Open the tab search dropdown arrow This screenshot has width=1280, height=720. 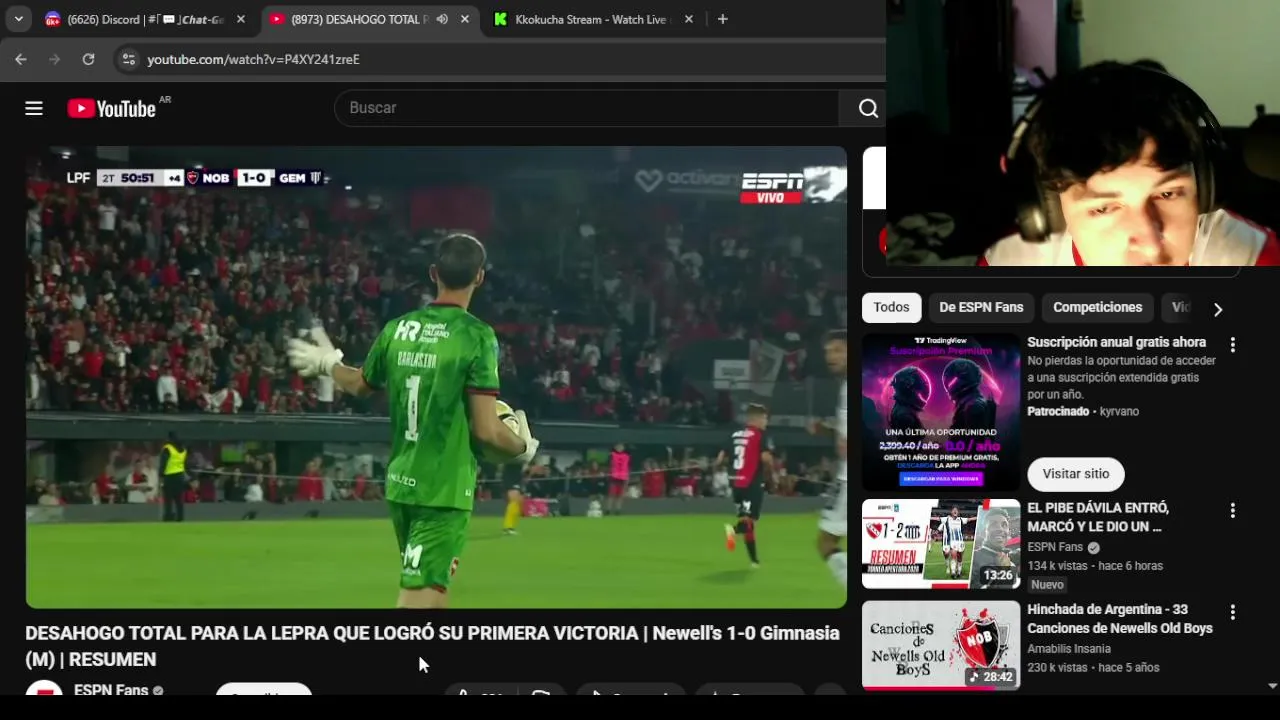tap(18, 19)
